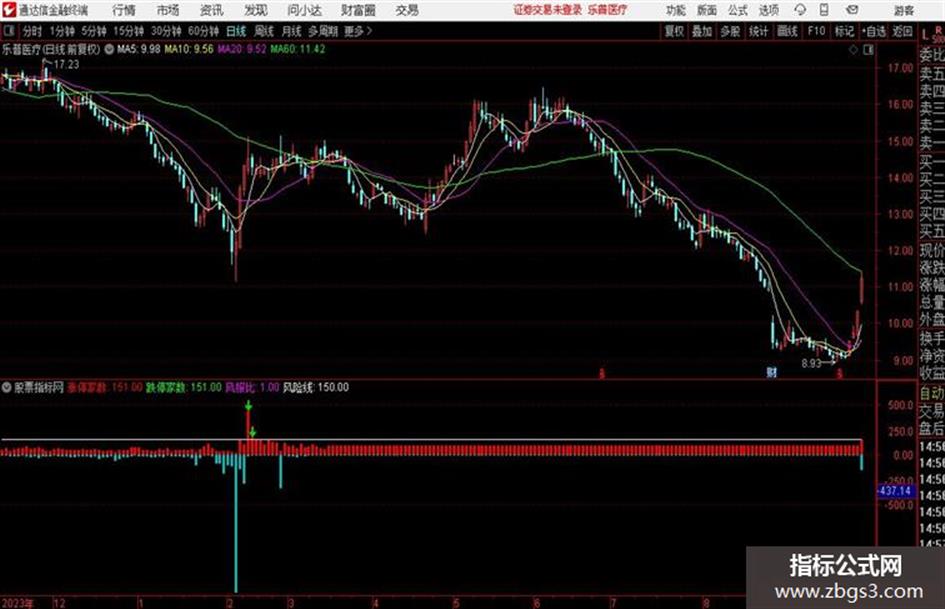
Task: Click the 通达信 red logo icon
Action: (x=9, y=10)
